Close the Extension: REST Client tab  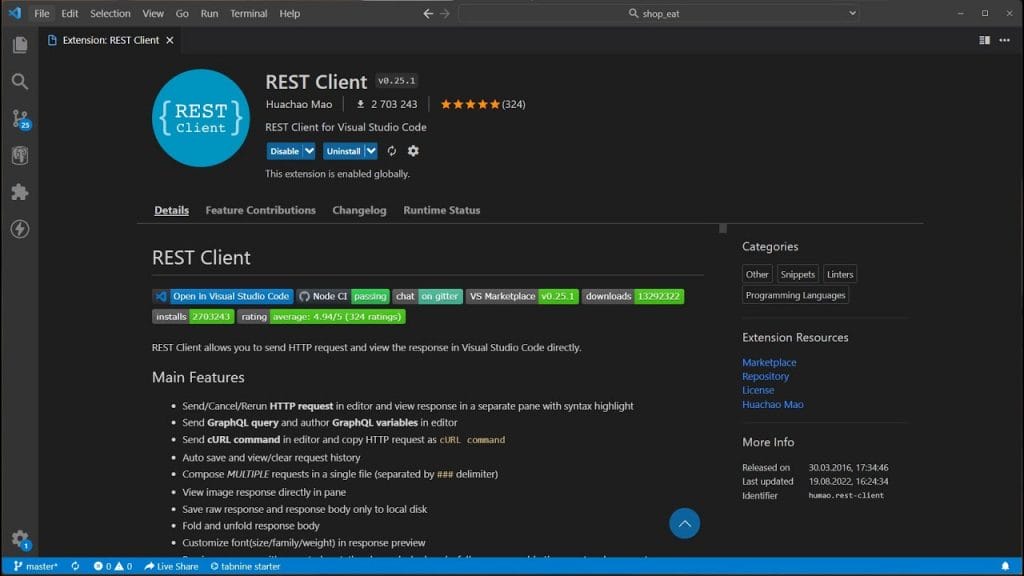[170, 40]
